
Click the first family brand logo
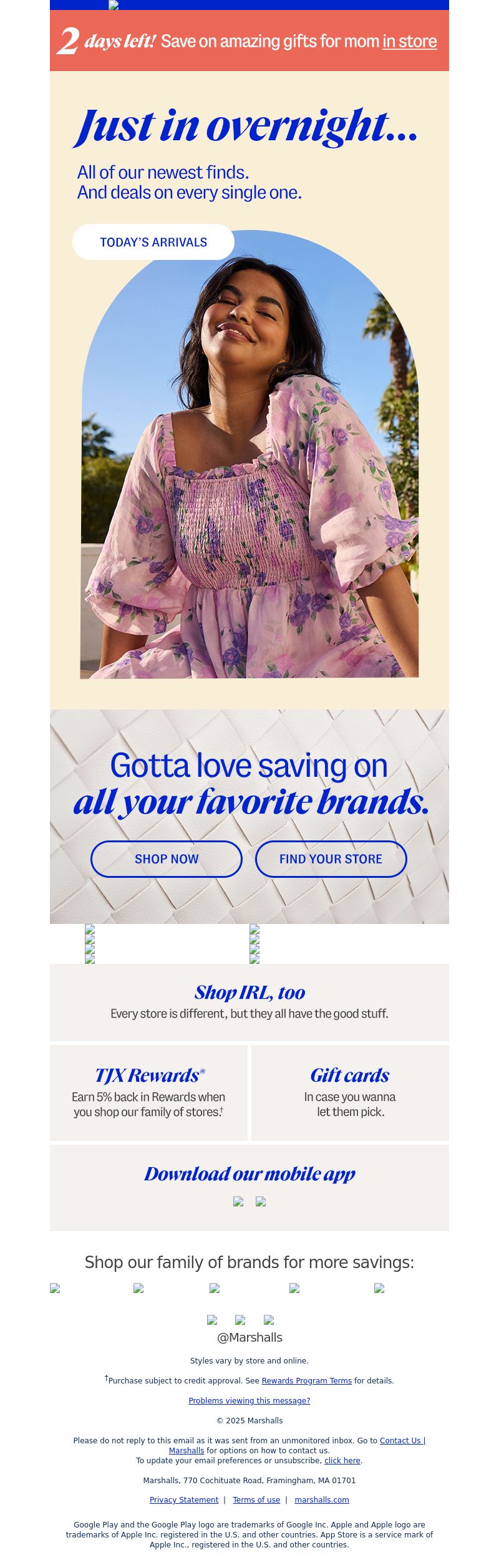point(55,1288)
